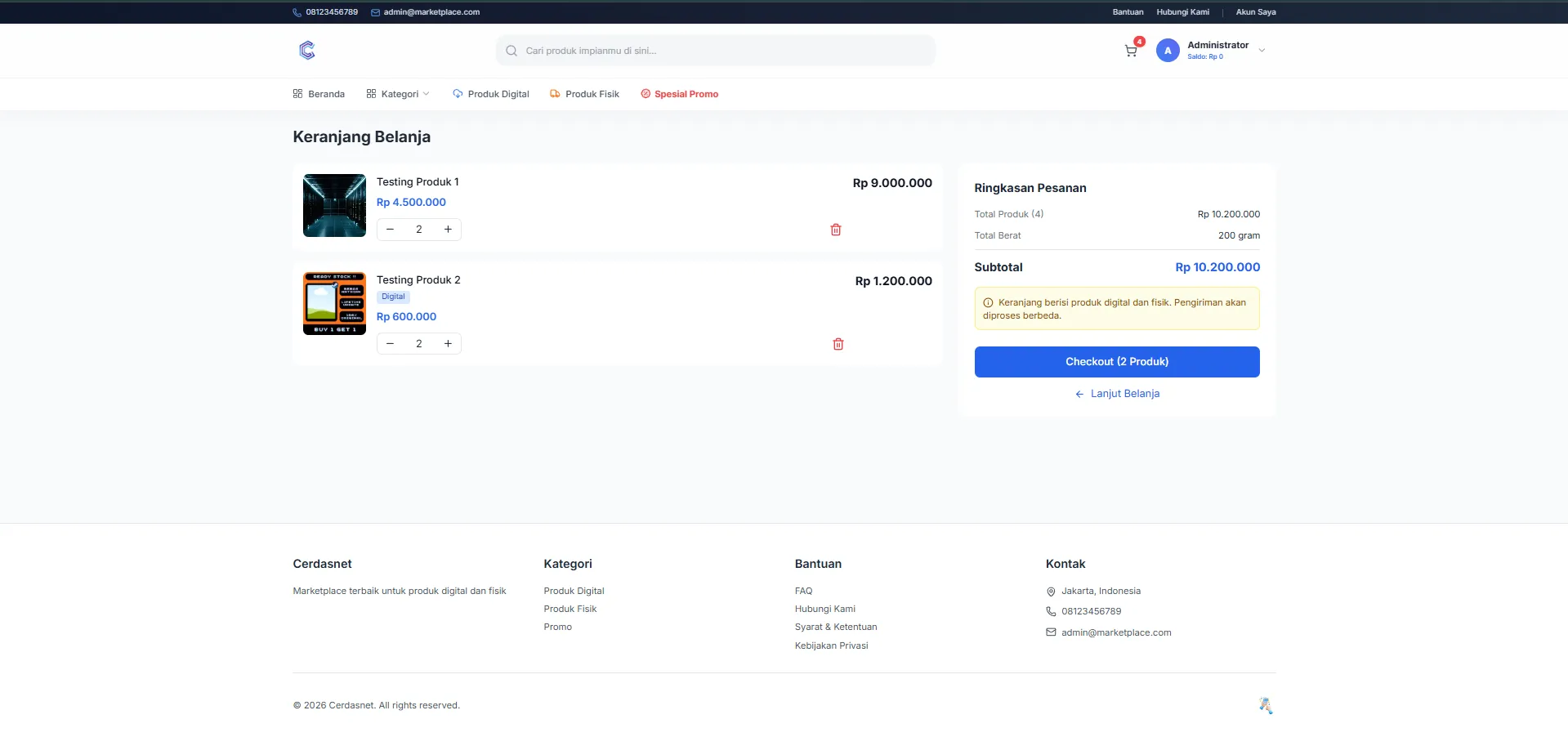Increase Testing Produk 1 quantity with plus
Image resolution: width=1568 pixels, height=746 pixels.
(x=448, y=230)
